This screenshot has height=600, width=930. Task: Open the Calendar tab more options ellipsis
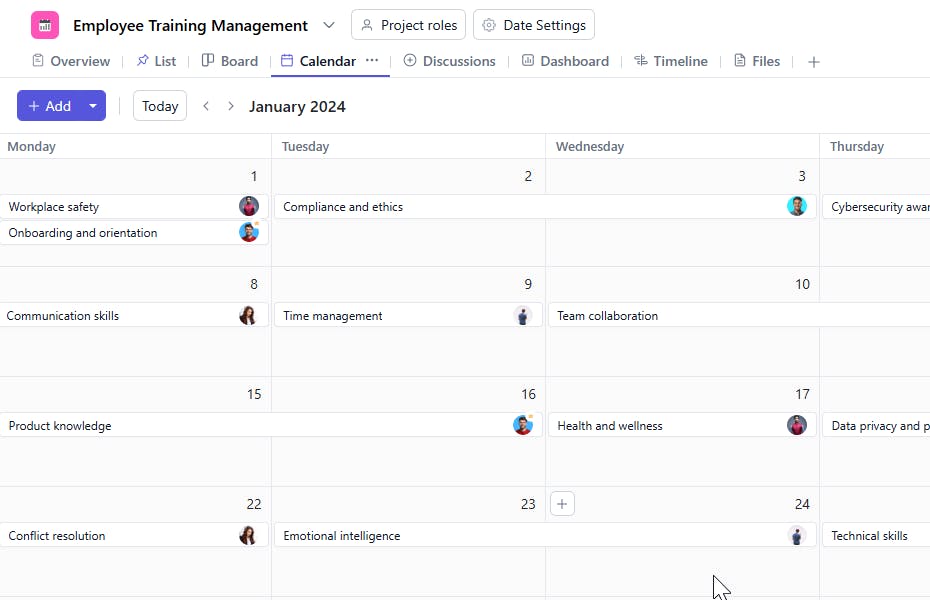coord(372,61)
